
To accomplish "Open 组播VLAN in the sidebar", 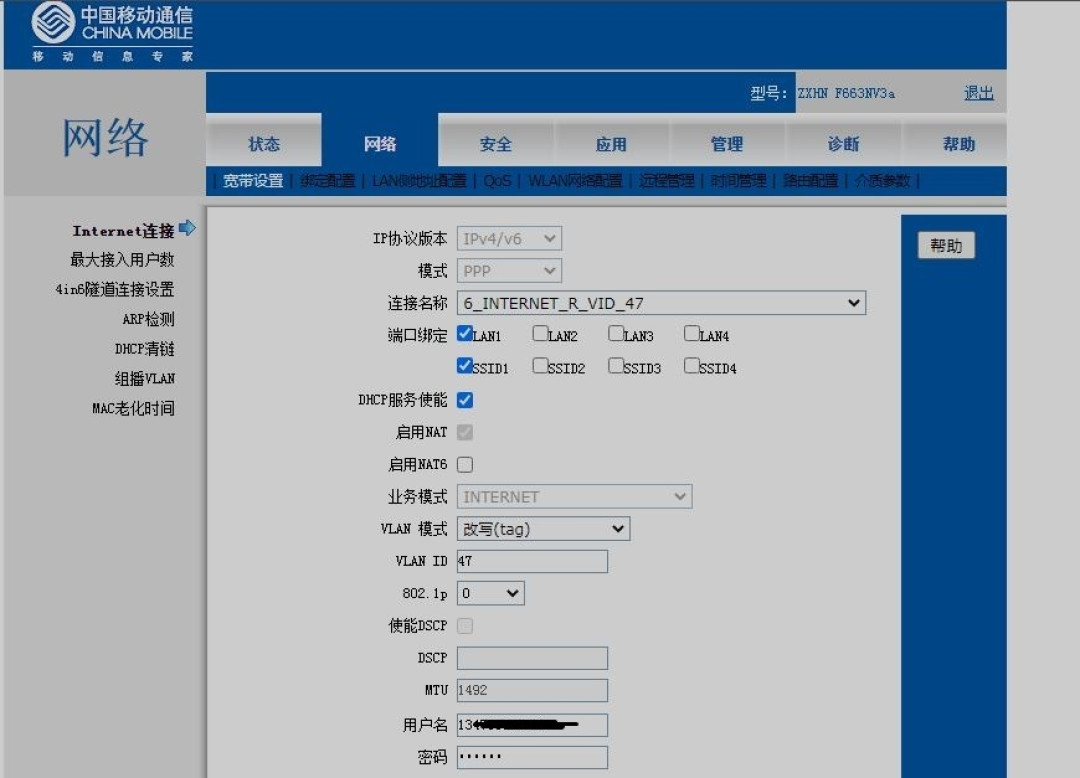I will 145,379.
